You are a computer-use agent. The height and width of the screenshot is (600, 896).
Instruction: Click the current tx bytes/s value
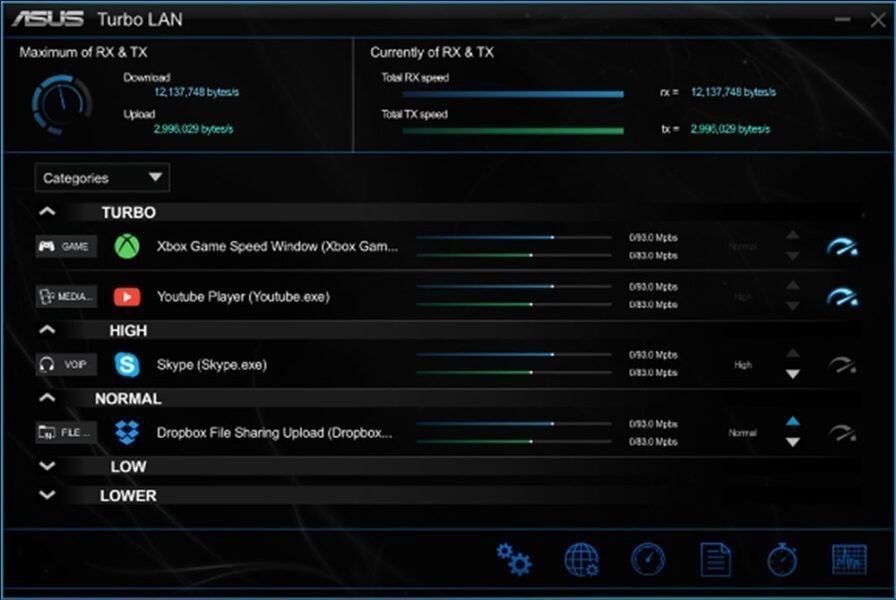pyautogui.click(x=730, y=129)
